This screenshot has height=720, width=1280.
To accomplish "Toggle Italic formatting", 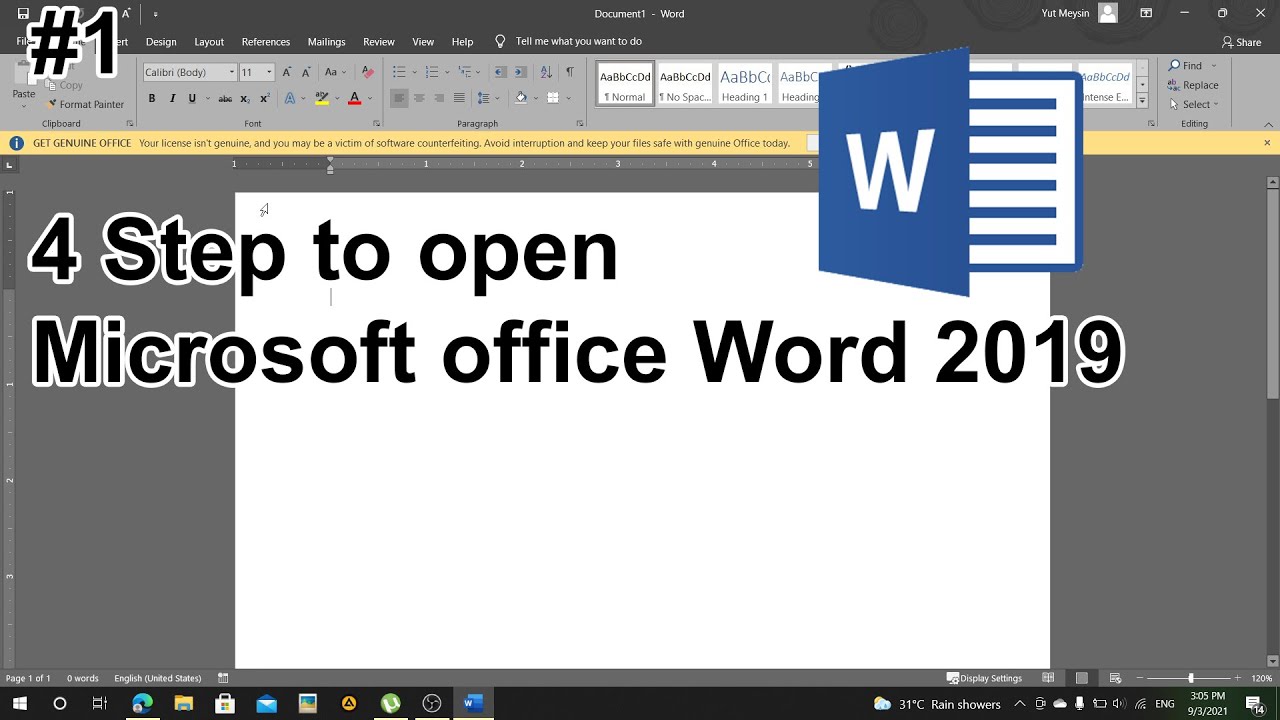I will coord(172,98).
